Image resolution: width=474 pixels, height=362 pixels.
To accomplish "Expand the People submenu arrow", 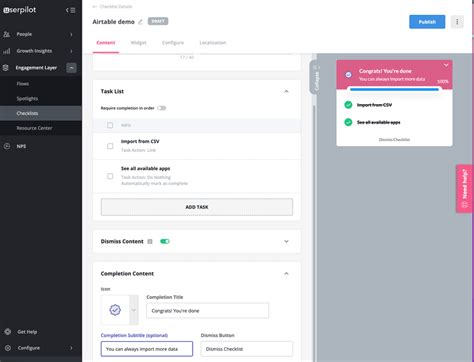I will click(71, 34).
